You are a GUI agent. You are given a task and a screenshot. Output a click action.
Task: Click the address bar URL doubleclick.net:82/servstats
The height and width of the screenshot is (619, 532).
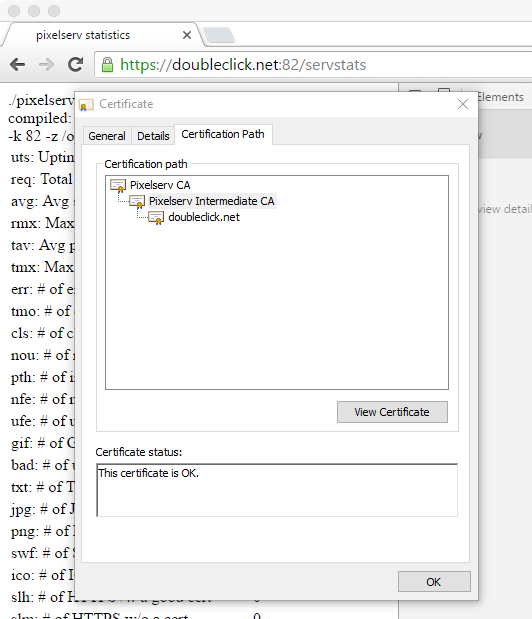pos(243,65)
